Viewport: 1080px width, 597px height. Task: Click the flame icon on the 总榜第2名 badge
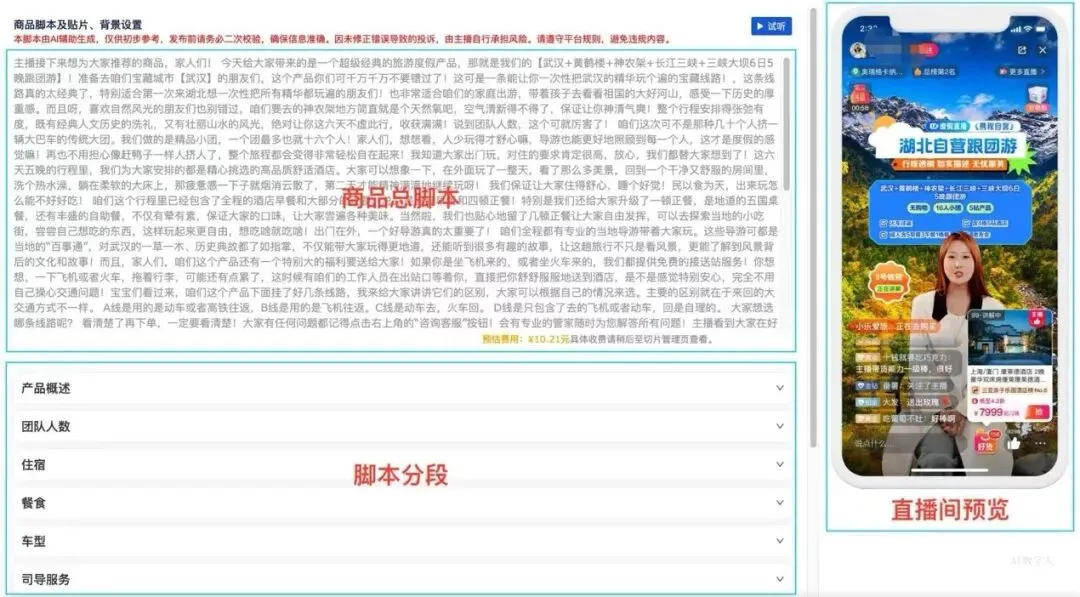point(917,72)
